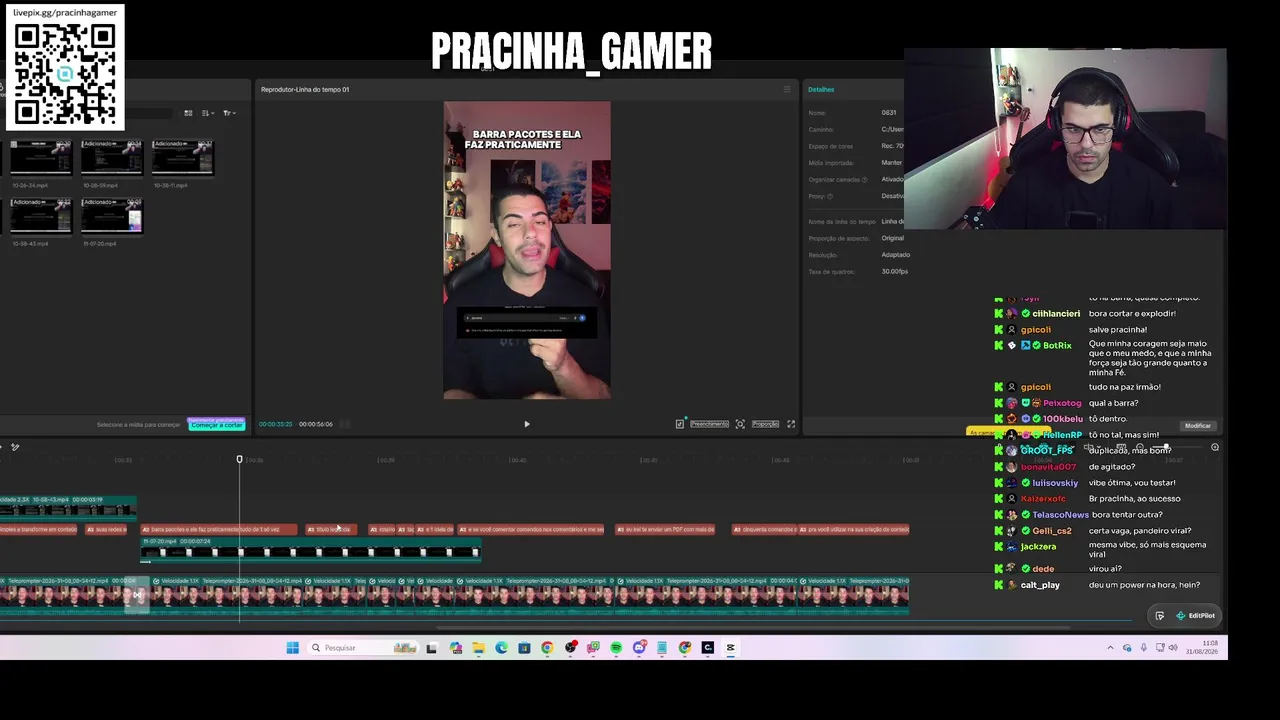
Task: Select media clip 11-07-20.mp4
Action: (112, 216)
